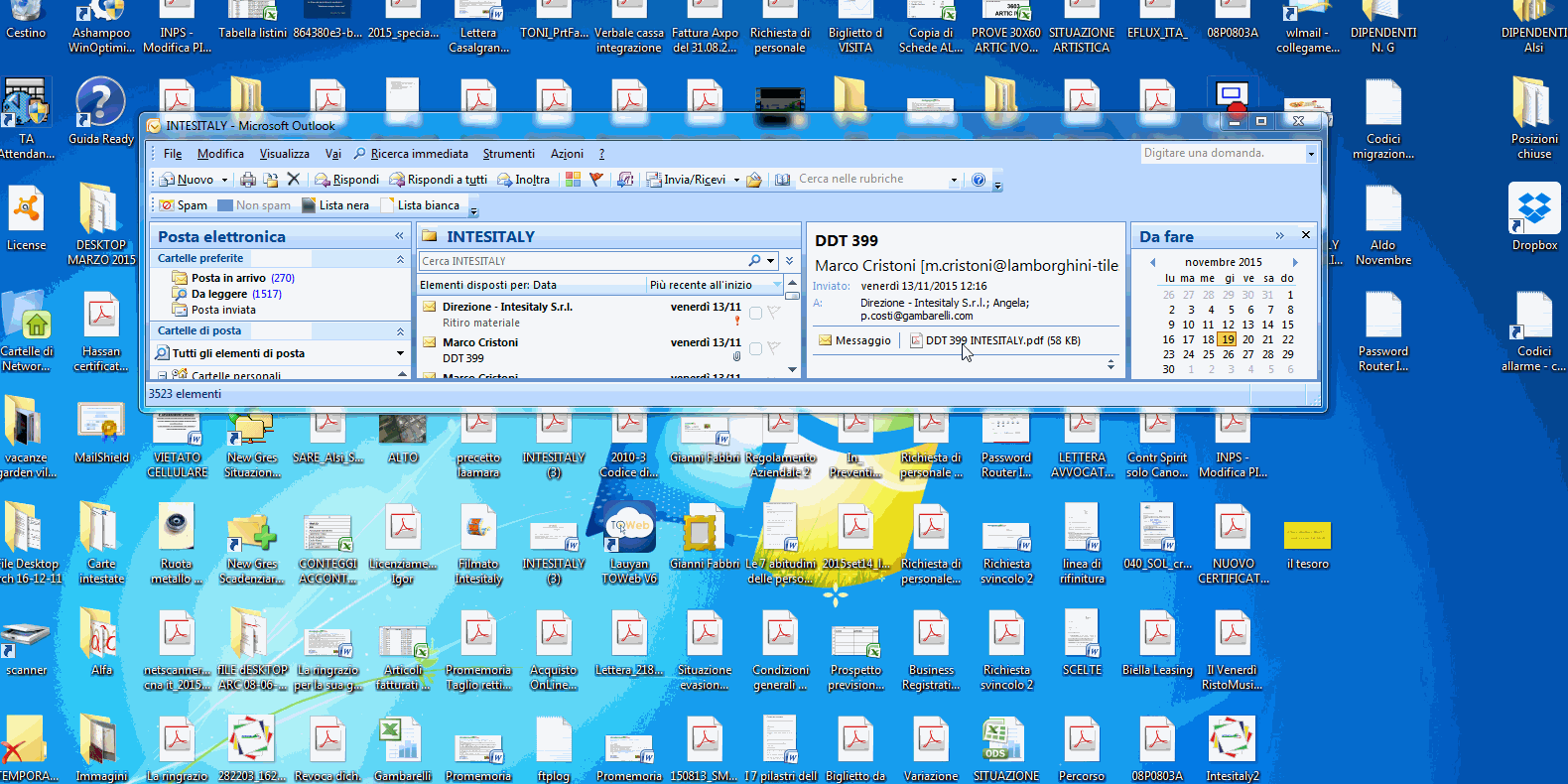Go to next month in calendar

(x=1295, y=263)
